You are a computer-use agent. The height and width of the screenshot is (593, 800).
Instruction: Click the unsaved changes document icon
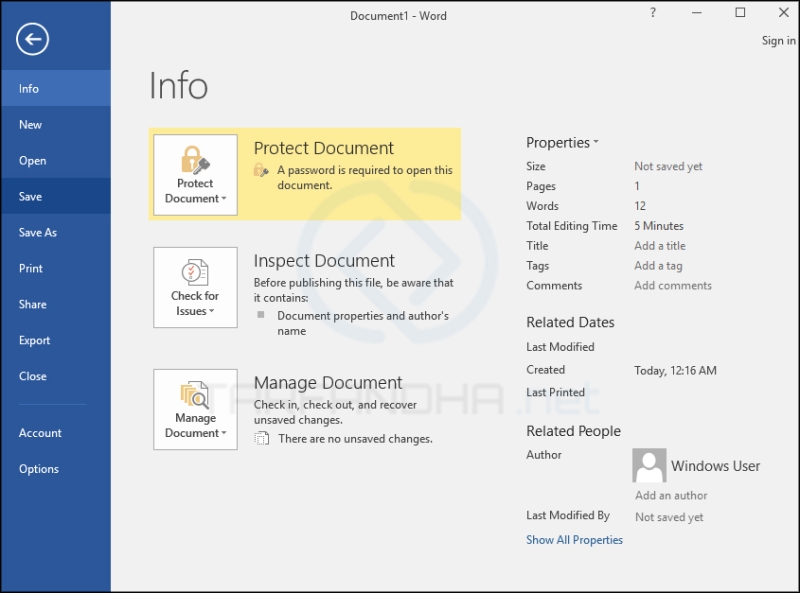pyautogui.click(x=262, y=438)
